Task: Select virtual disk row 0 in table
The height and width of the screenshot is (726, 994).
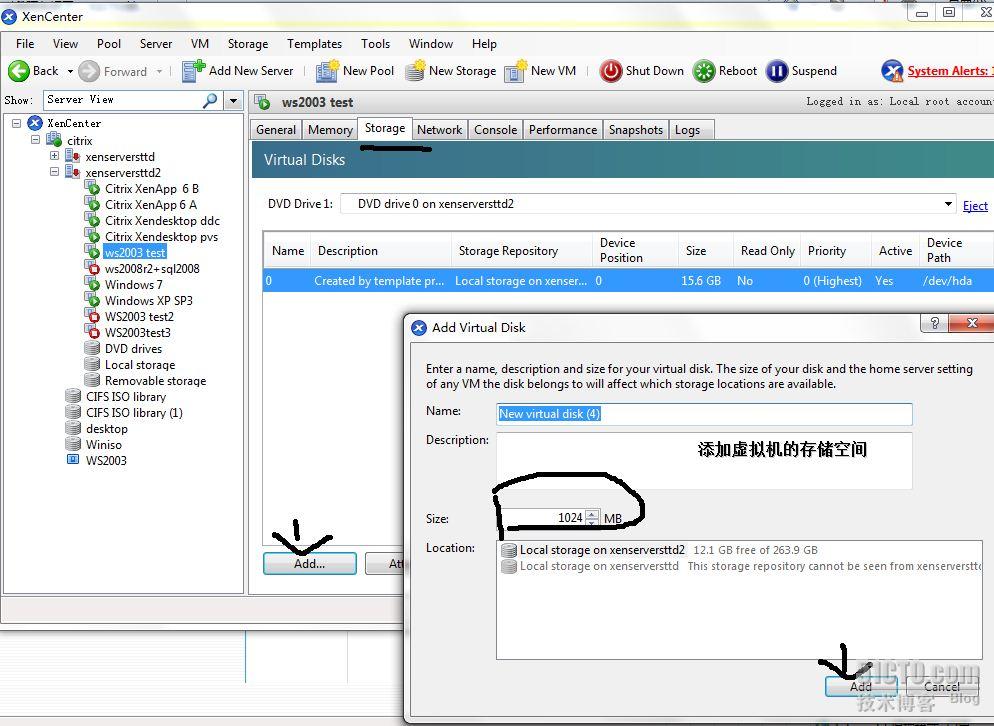Action: coord(628,280)
